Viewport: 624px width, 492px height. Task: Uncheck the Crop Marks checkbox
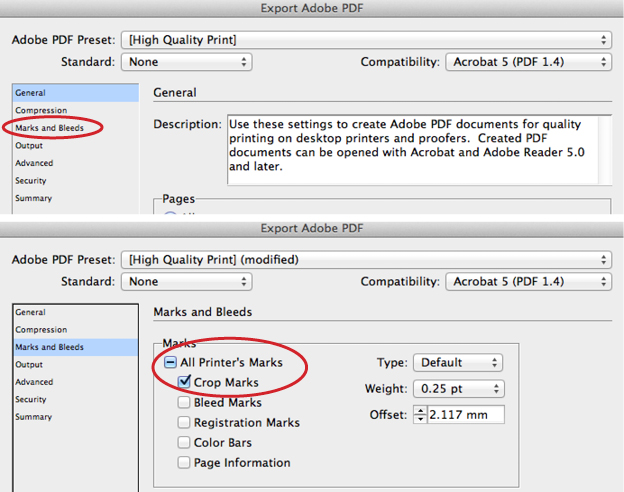coord(184,382)
